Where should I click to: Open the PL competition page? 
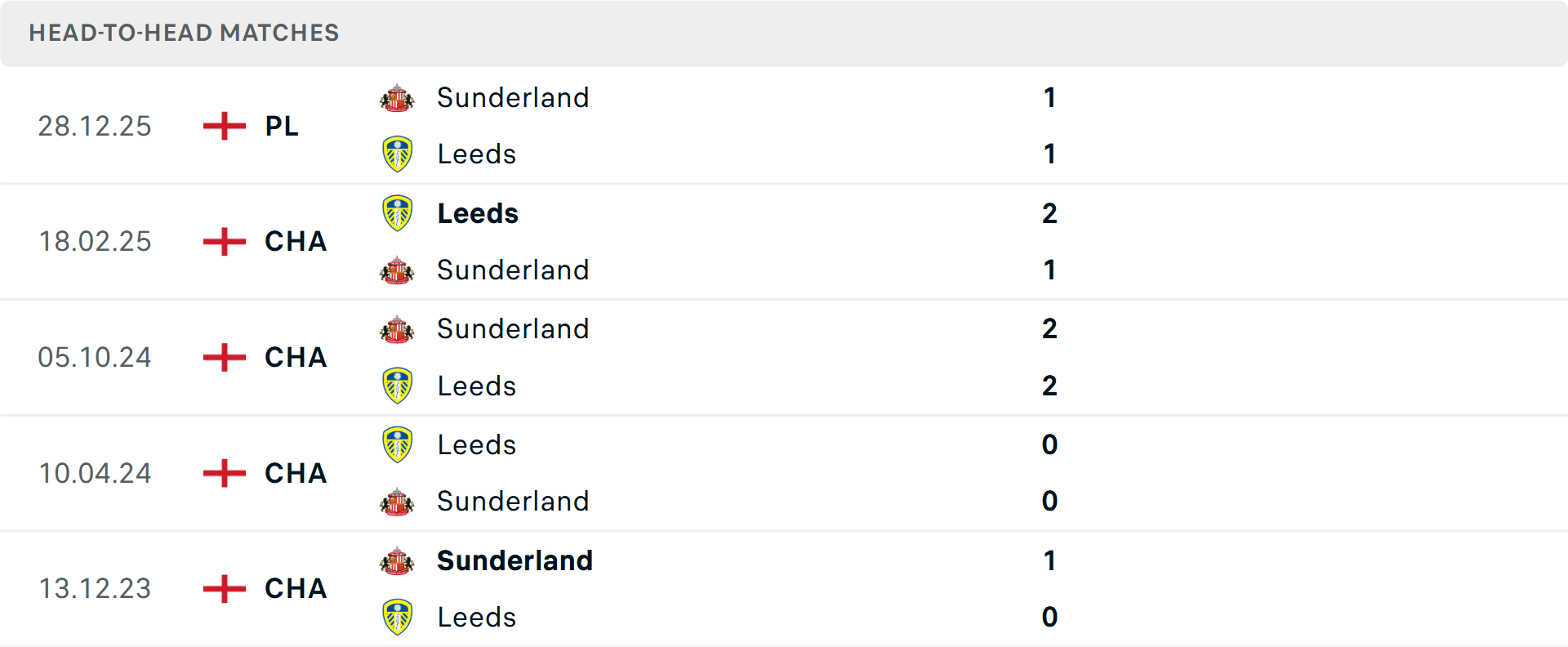tap(279, 126)
